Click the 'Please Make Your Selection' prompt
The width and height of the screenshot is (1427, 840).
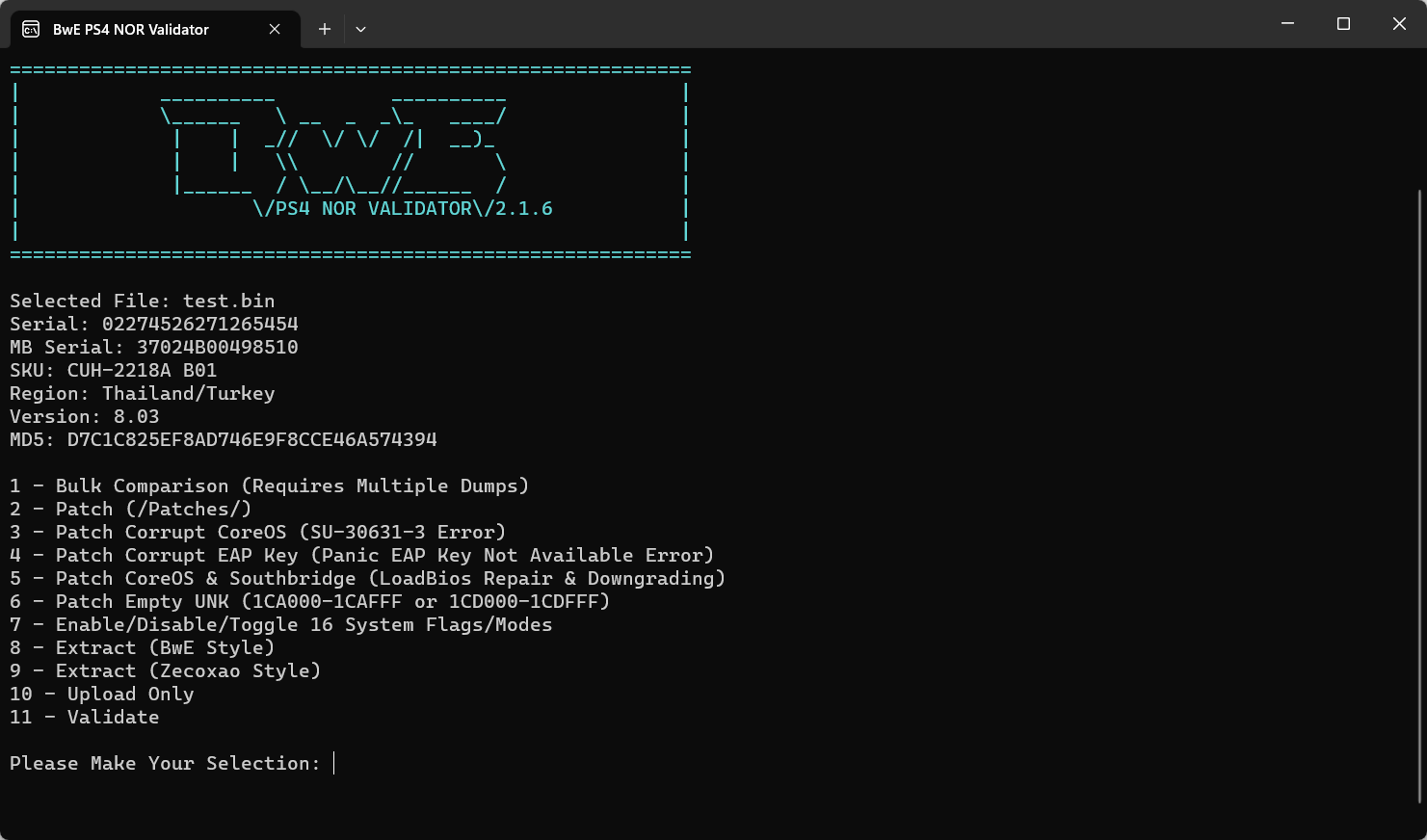point(166,764)
